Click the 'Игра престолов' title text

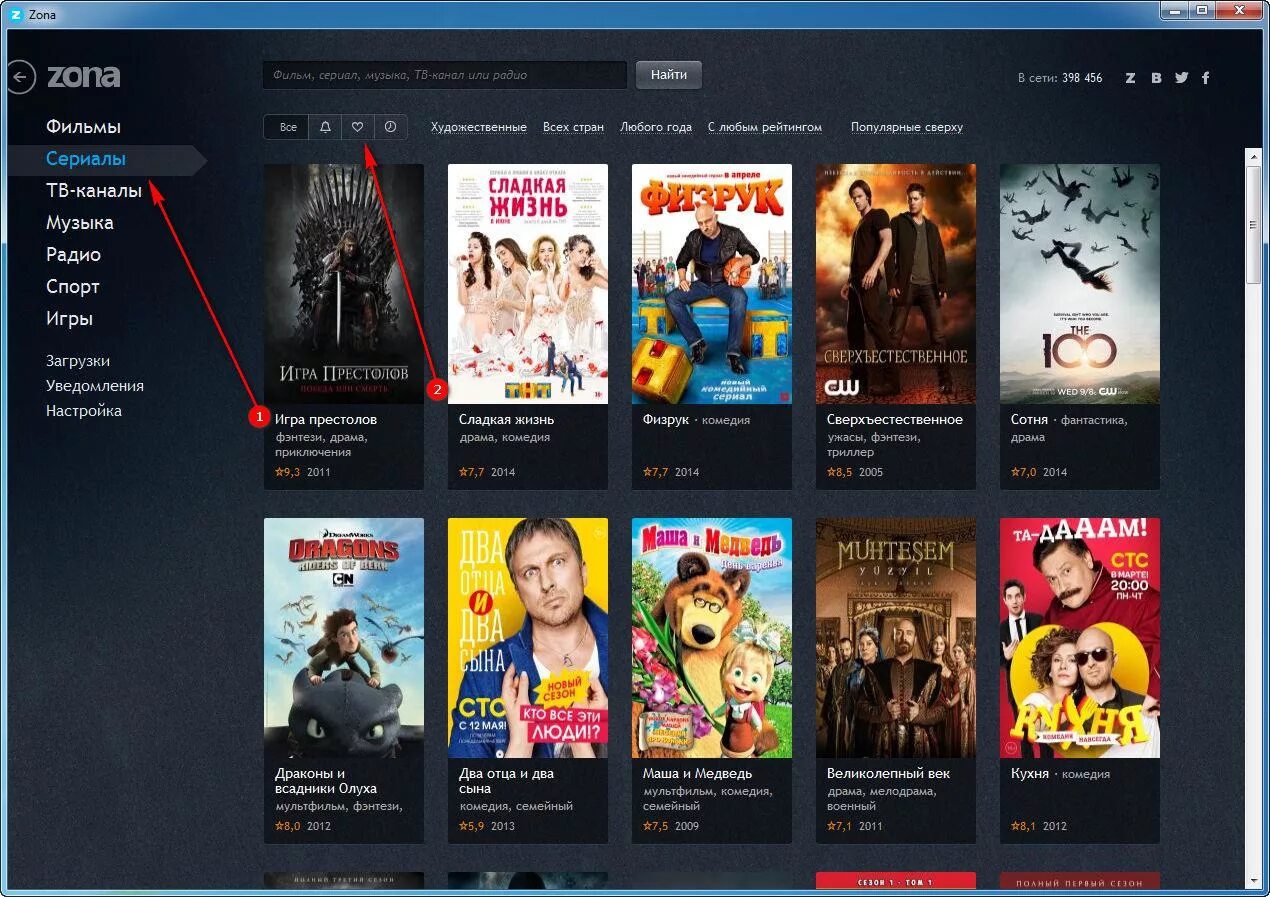[x=326, y=420]
